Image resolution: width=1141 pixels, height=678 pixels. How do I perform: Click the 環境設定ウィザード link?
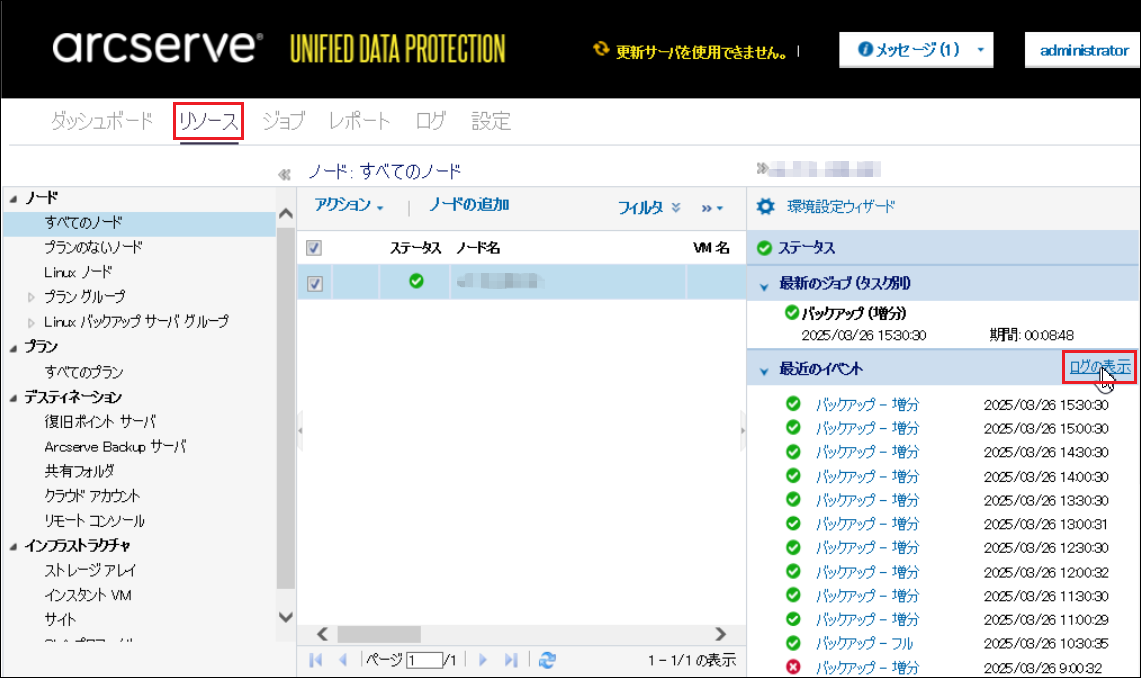pyautogui.click(x=840, y=207)
